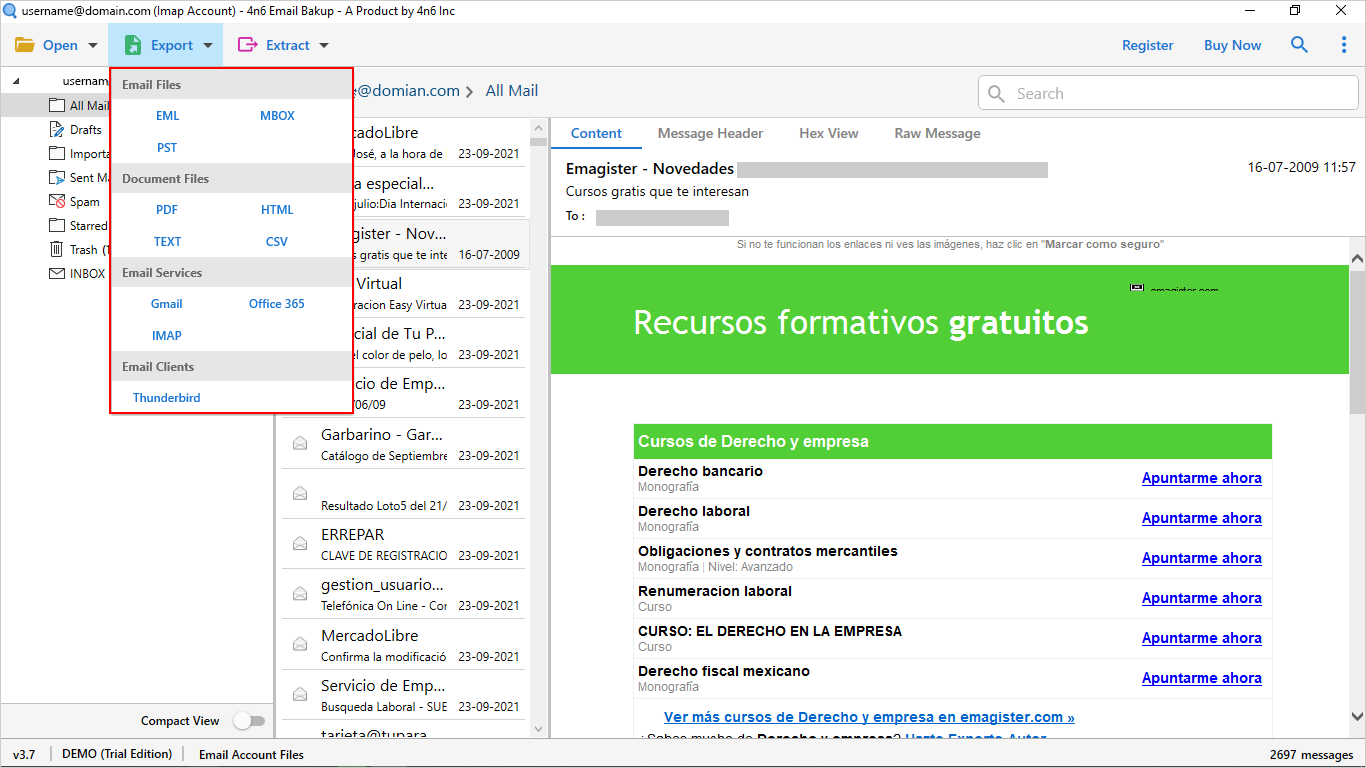1366x768 pixels.
Task: Click the Register link
Action: 1148,45
